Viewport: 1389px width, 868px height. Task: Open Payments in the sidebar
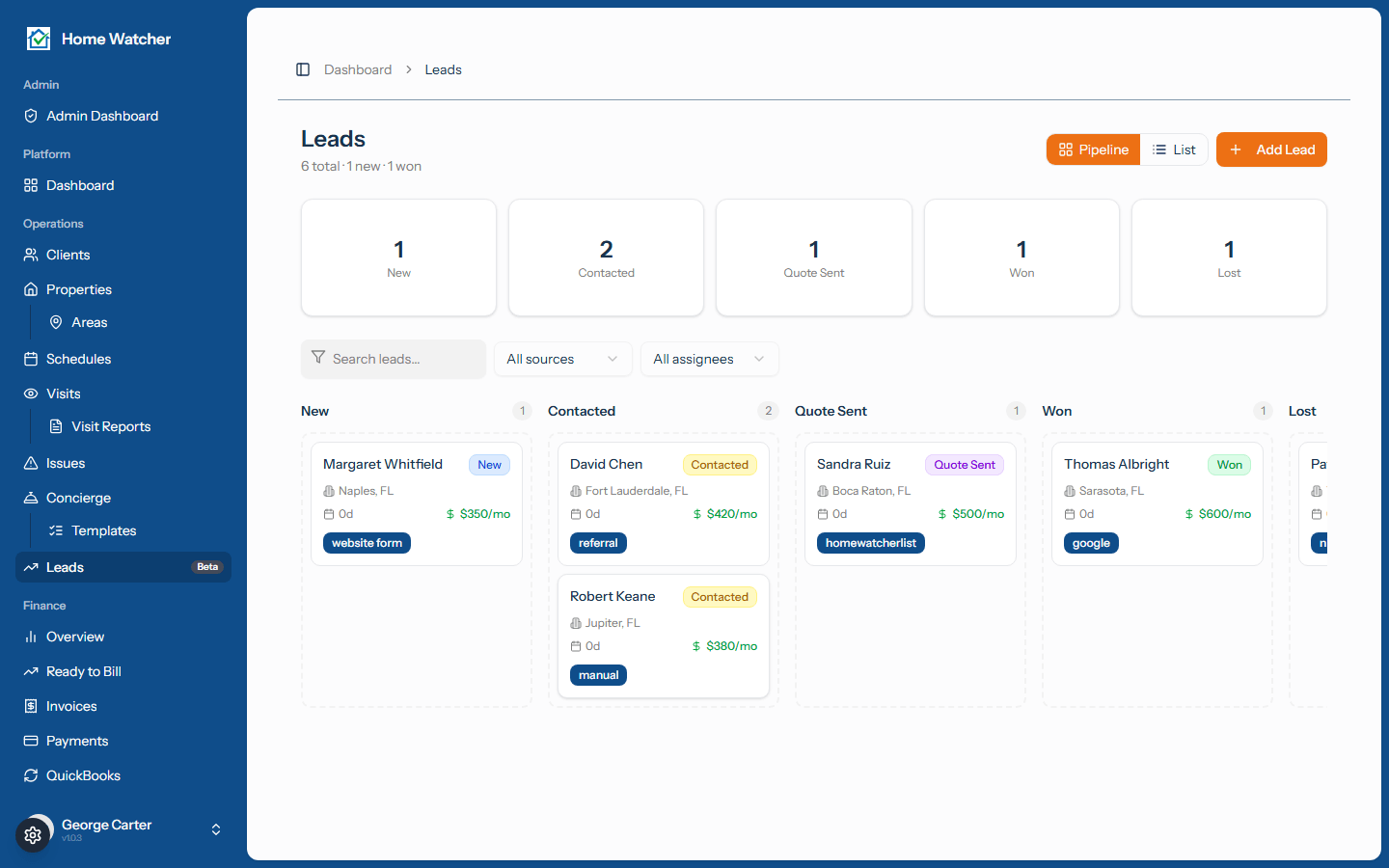coord(123,741)
